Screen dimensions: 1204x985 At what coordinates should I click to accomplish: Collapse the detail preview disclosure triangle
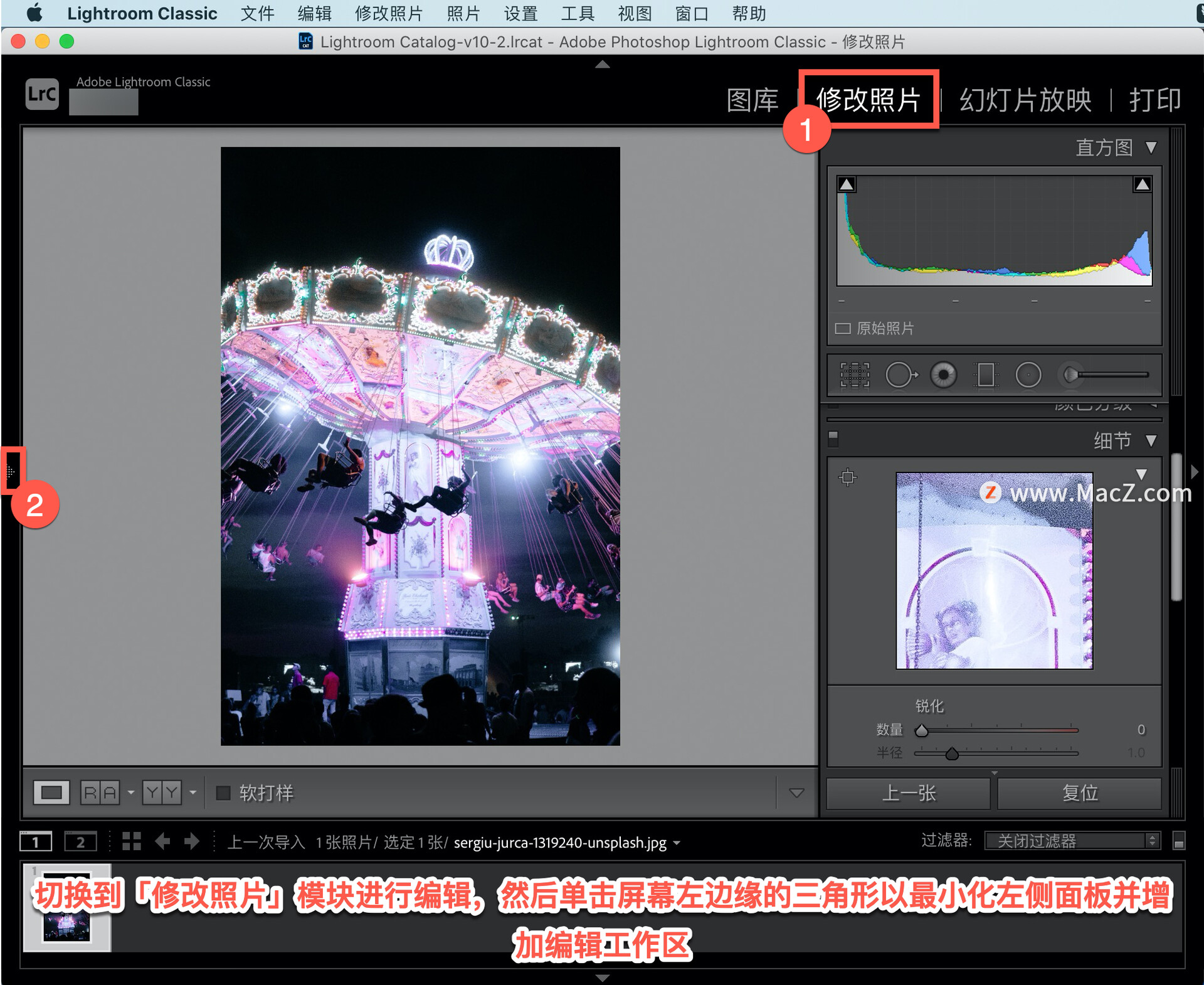click(1141, 474)
